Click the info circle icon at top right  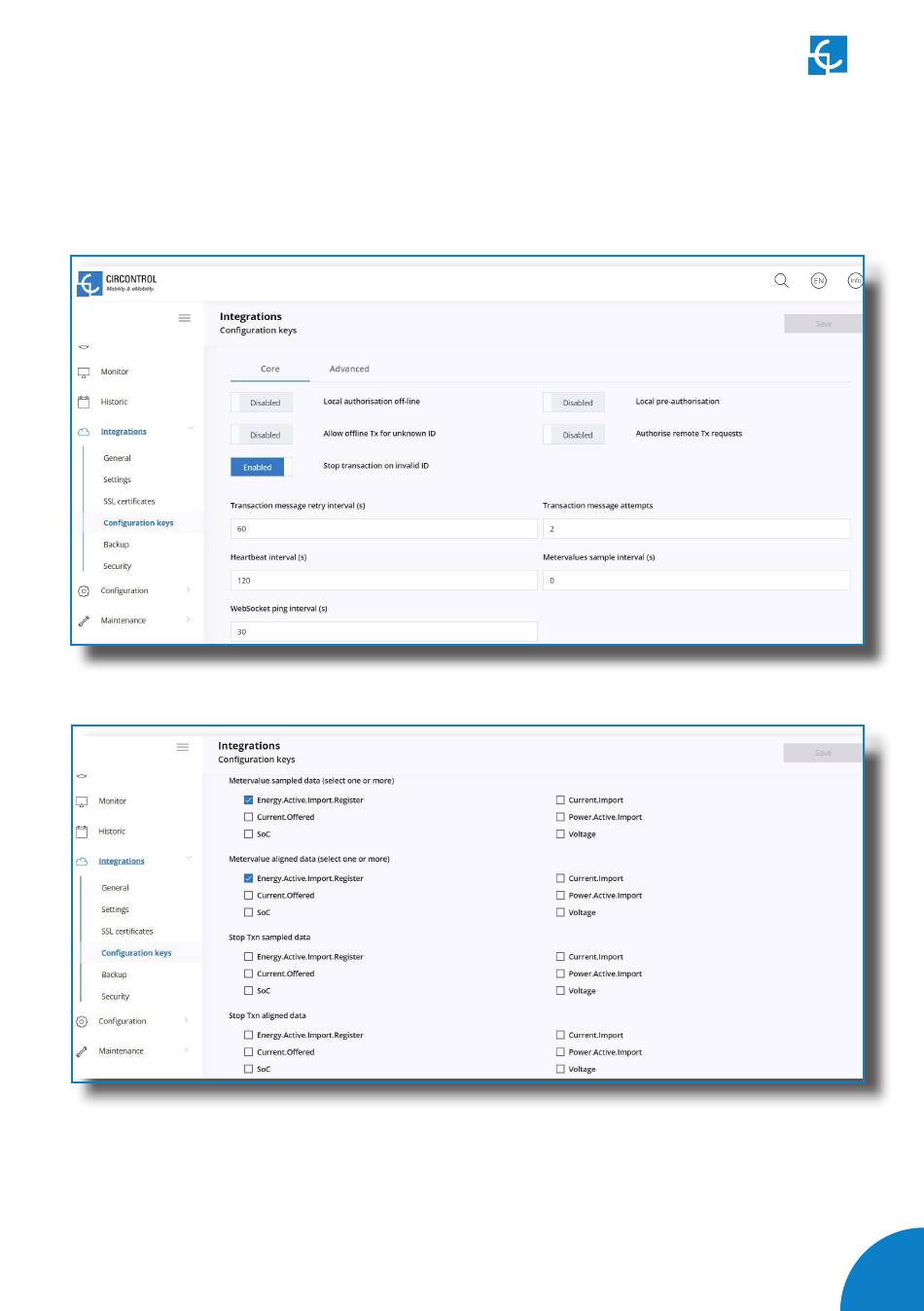pyautogui.click(x=855, y=280)
